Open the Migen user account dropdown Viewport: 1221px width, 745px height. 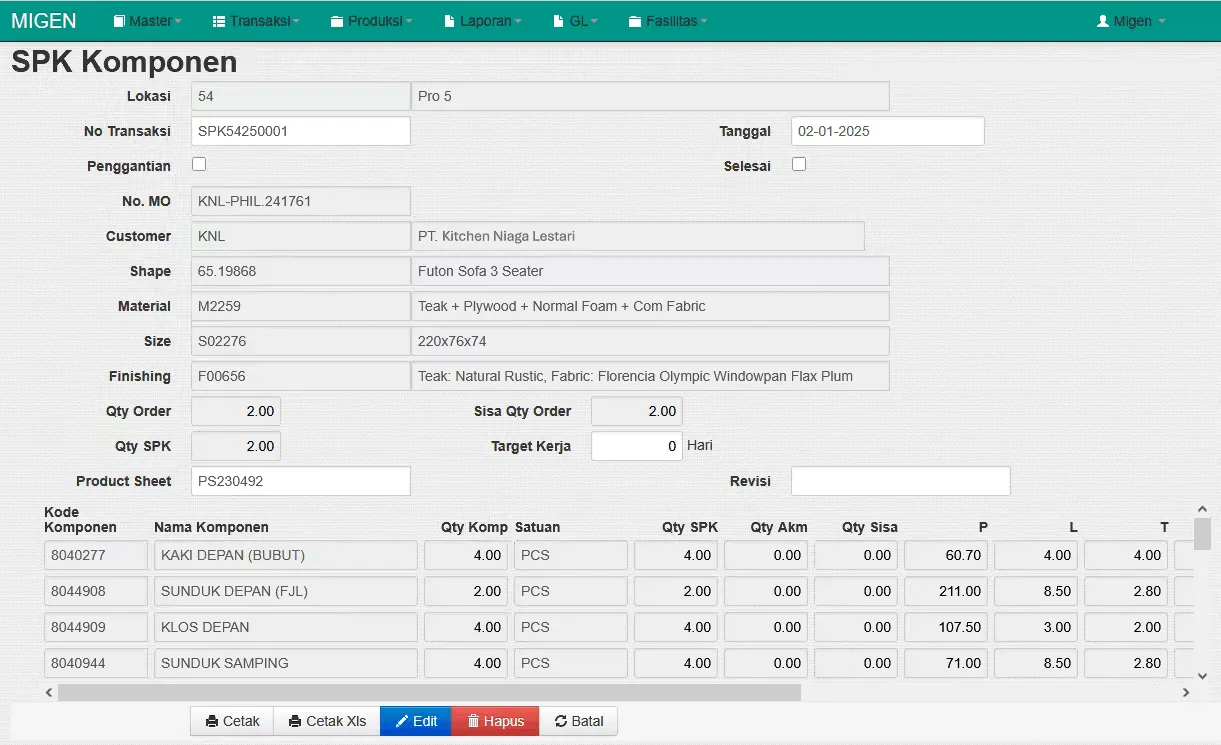coord(1131,21)
